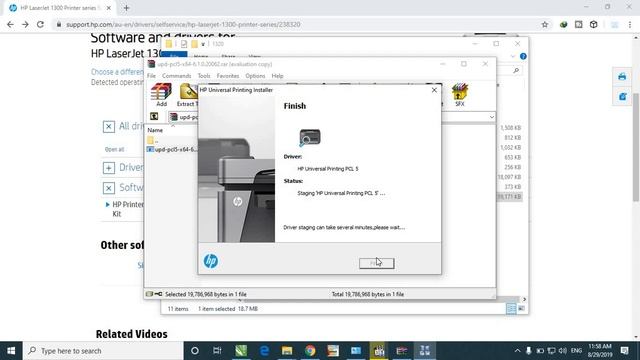Screen dimensions: 640x360
Task: Collapse the 'All drivers' X expander
Action: (x=109, y=127)
